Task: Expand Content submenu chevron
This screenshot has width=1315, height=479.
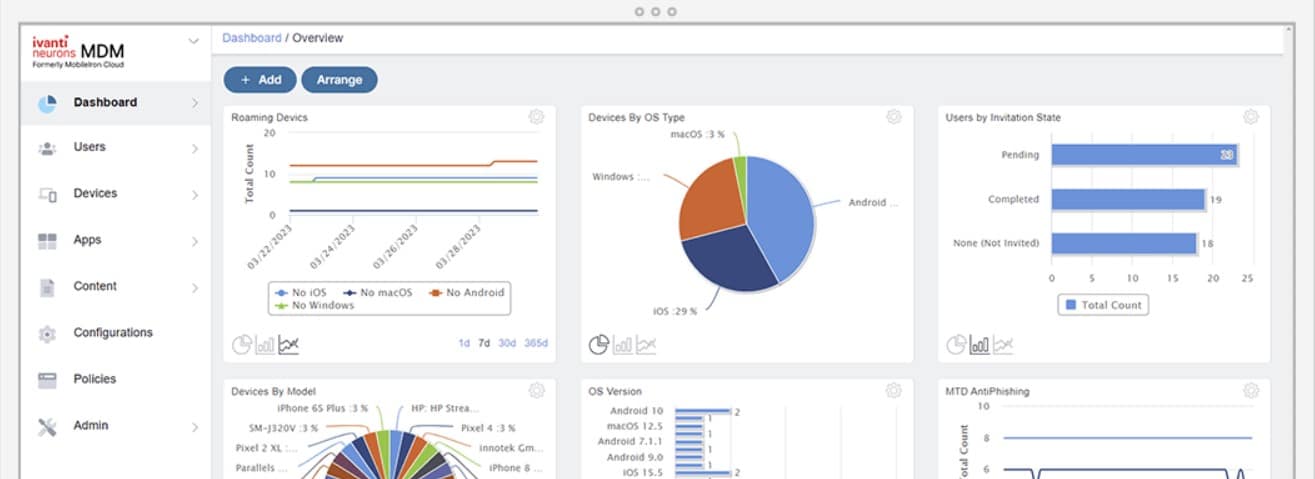Action: click(x=194, y=288)
